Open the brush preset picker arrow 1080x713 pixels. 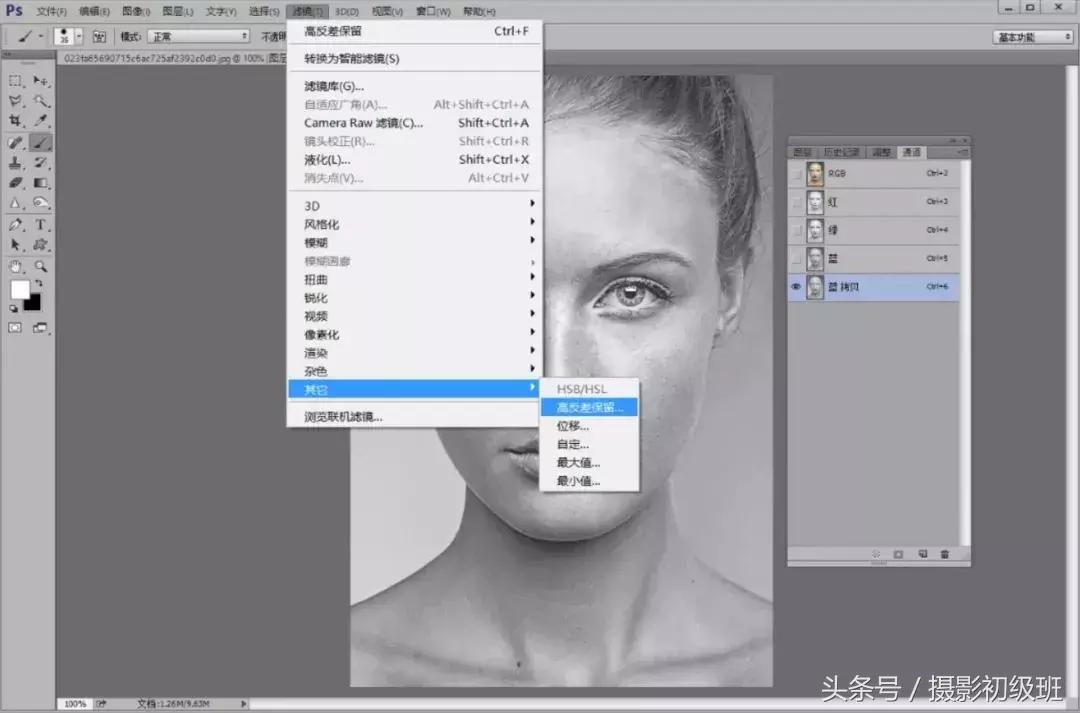pyautogui.click(x=79, y=36)
